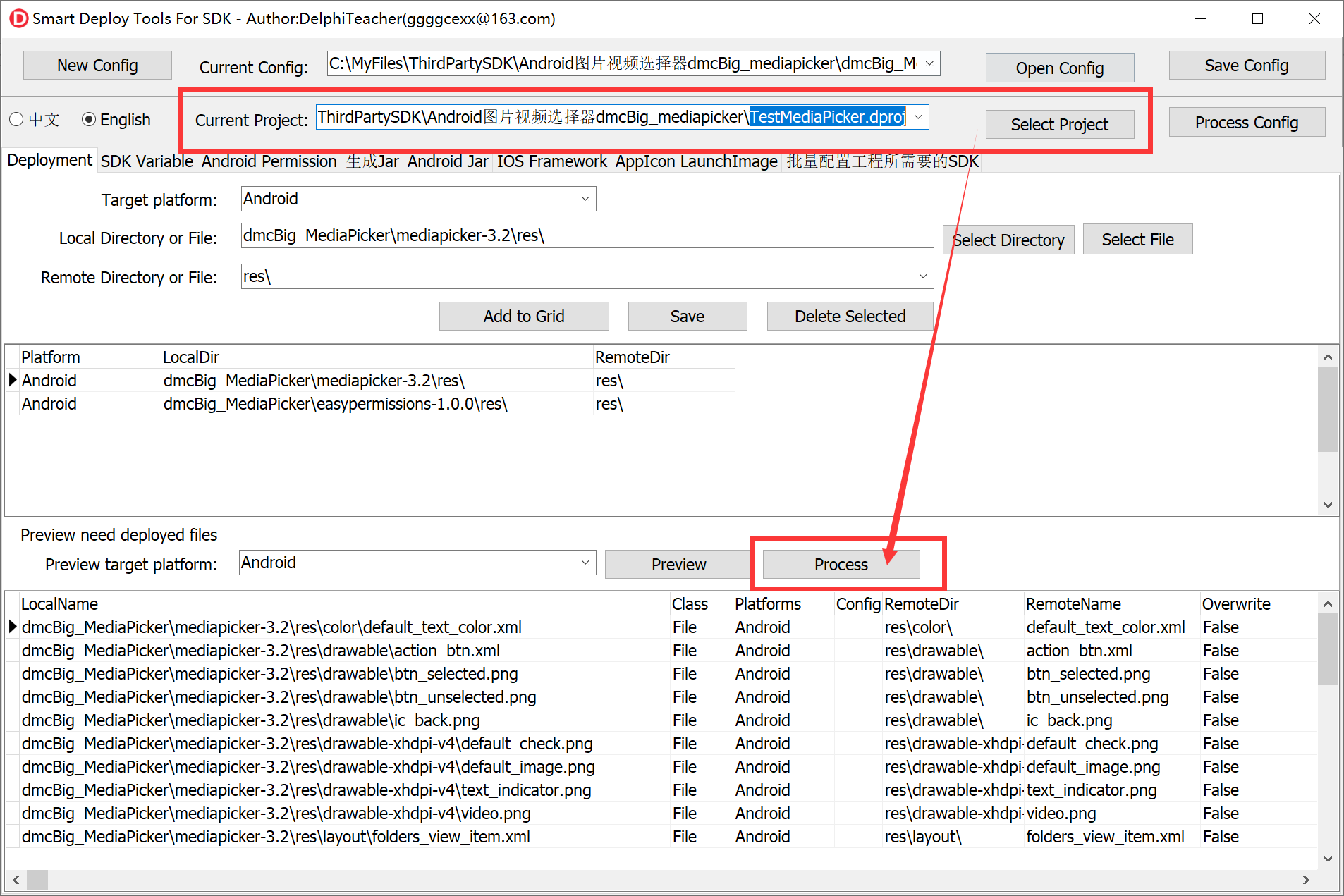Click the Save Config button
This screenshot has width=1344, height=896.
tap(1247, 66)
